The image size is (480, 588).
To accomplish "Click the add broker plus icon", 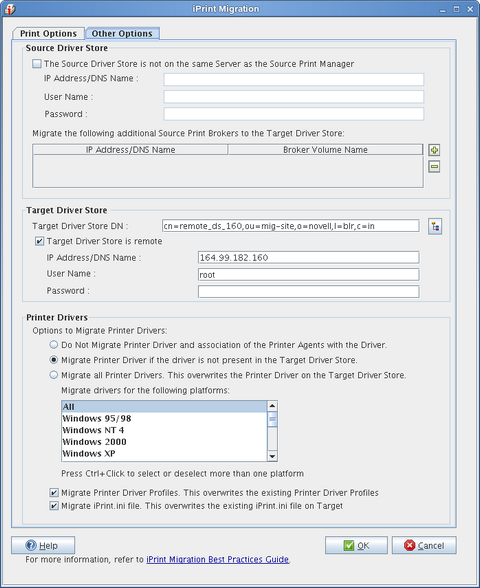I will 434,150.
